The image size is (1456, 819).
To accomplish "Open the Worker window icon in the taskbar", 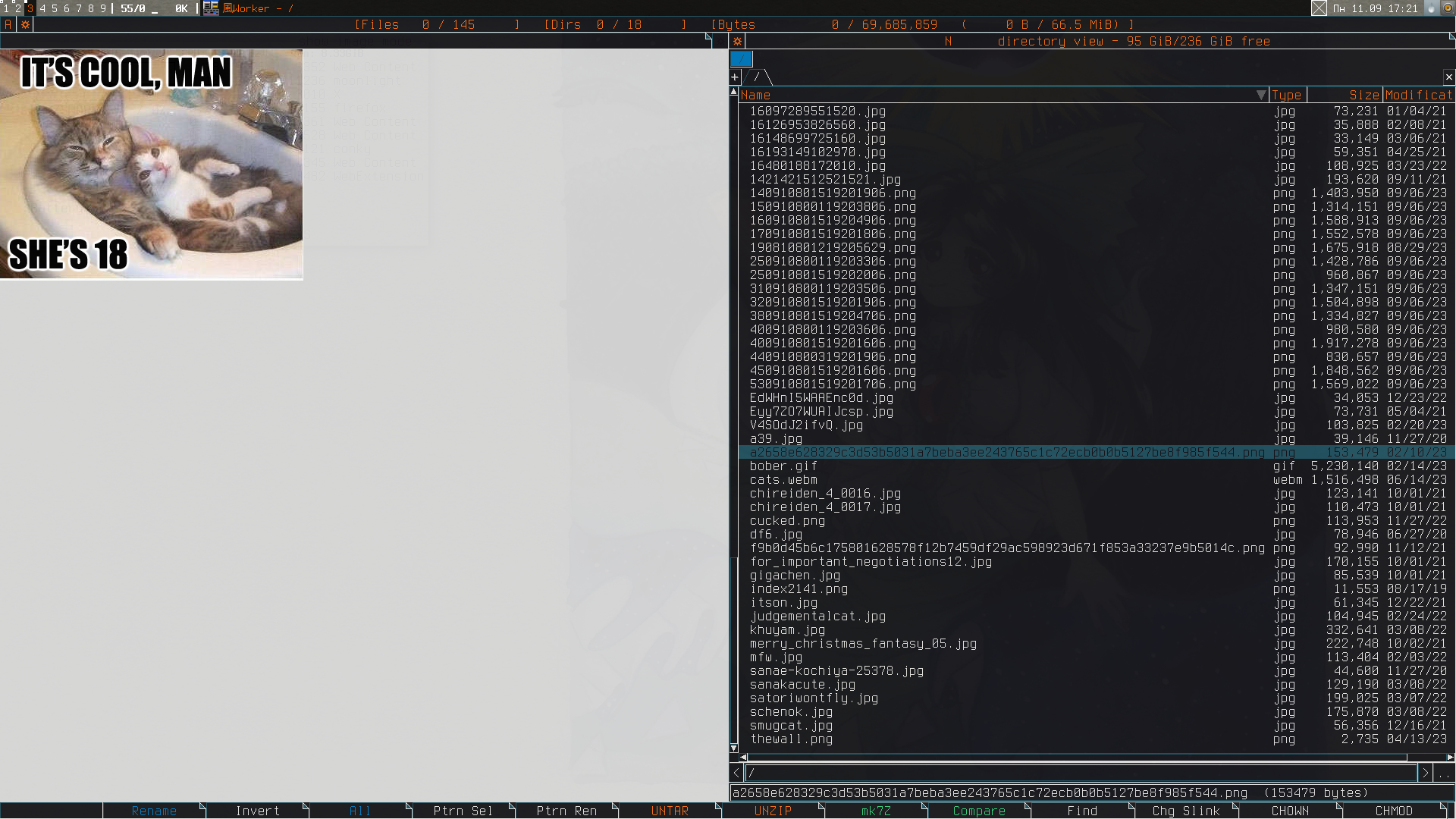I will click(211, 8).
